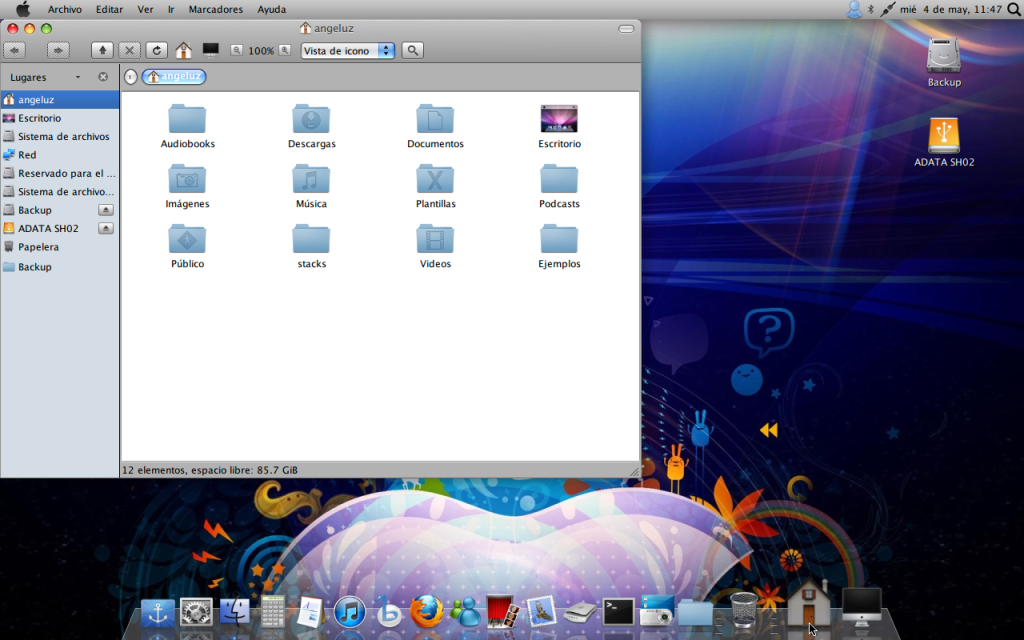Image resolution: width=1024 pixels, height=640 pixels.
Task: Open the Marcadores menu
Action: pos(216,9)
